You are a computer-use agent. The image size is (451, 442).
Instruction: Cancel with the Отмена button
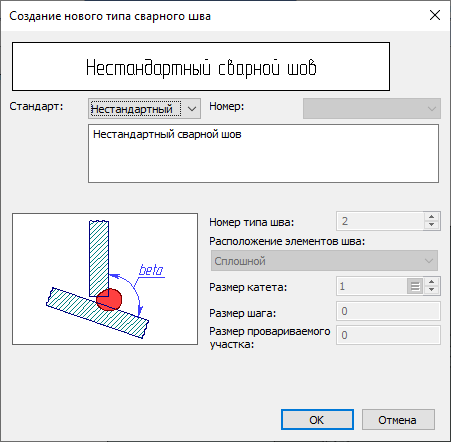(398, 420)
